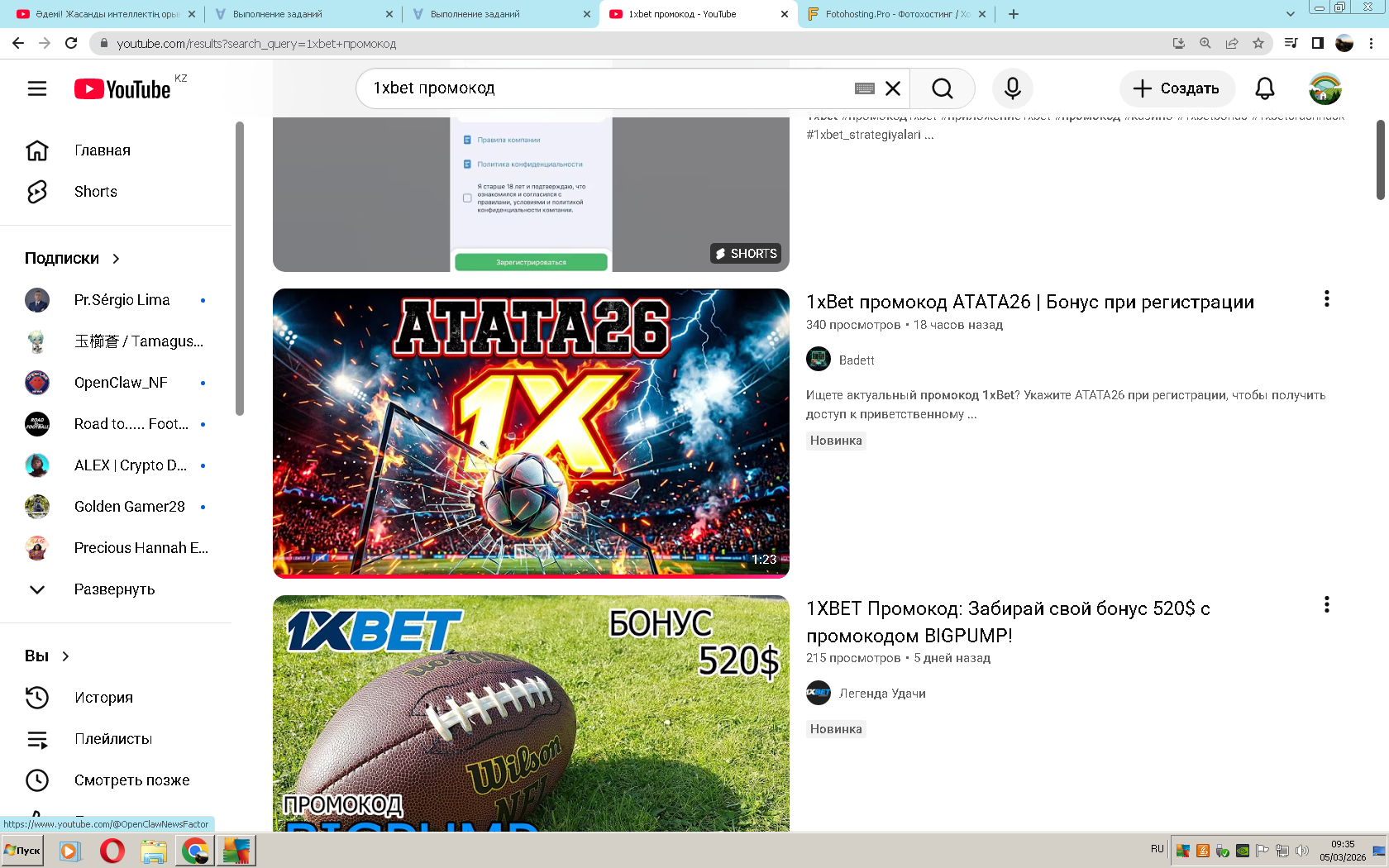
Task: Click the browser back arrow
Action: coord(18,43)
